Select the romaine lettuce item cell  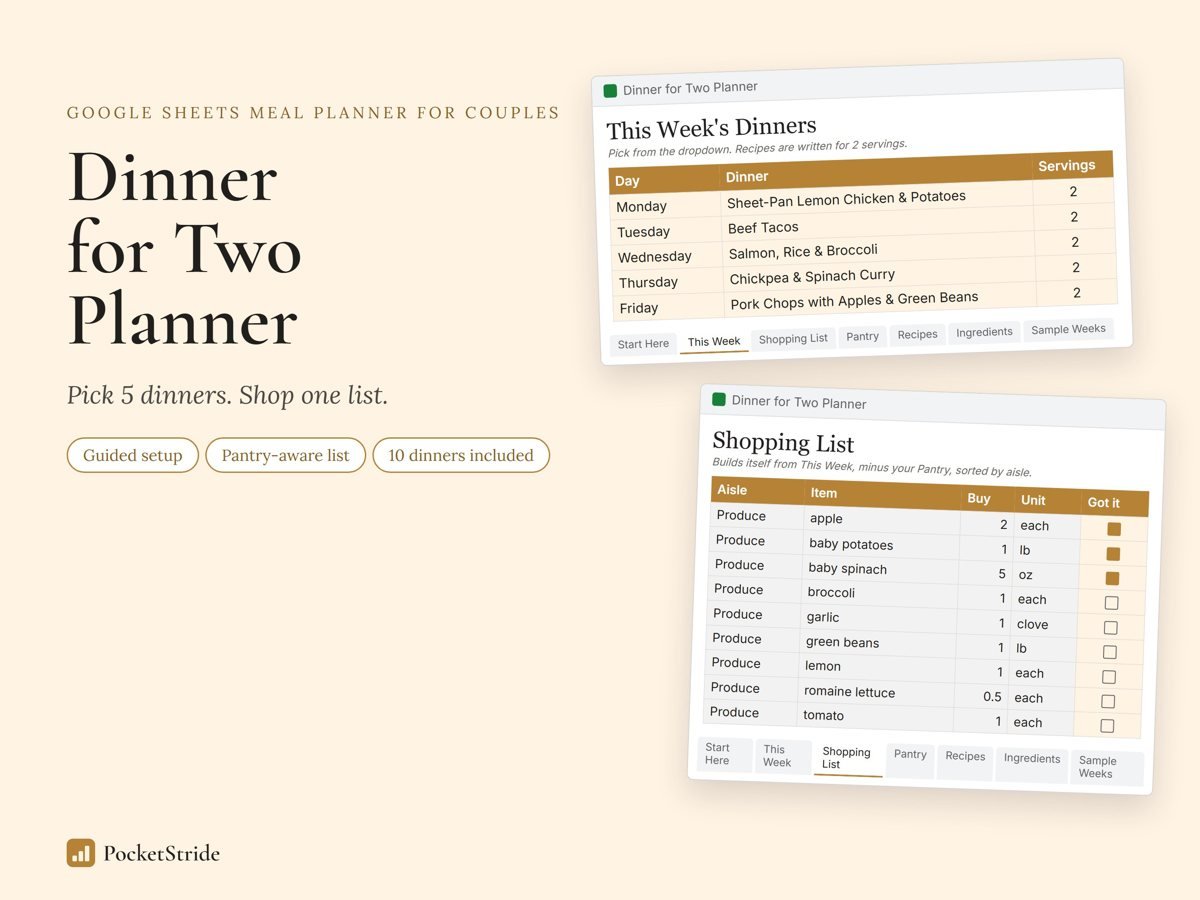877,693
